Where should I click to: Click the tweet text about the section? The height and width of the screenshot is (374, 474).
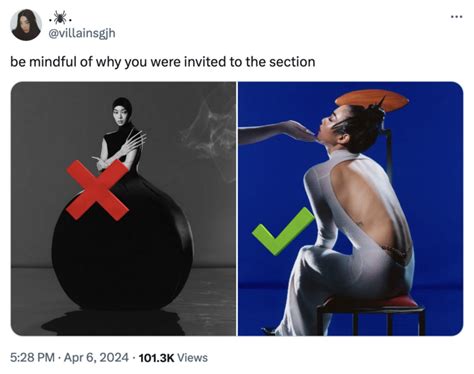click(x=163, y=62)
